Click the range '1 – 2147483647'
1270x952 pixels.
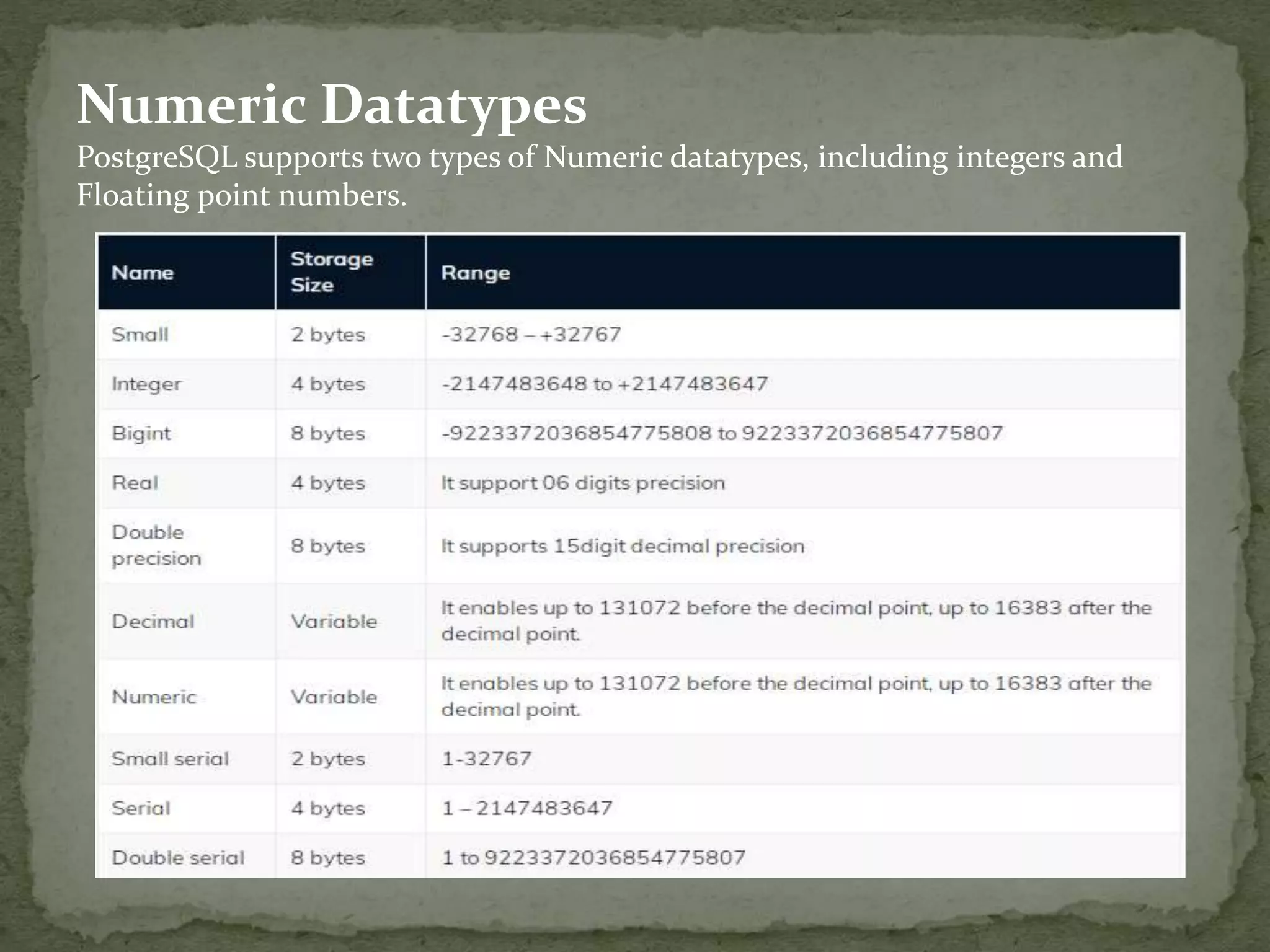coord(527,808)
